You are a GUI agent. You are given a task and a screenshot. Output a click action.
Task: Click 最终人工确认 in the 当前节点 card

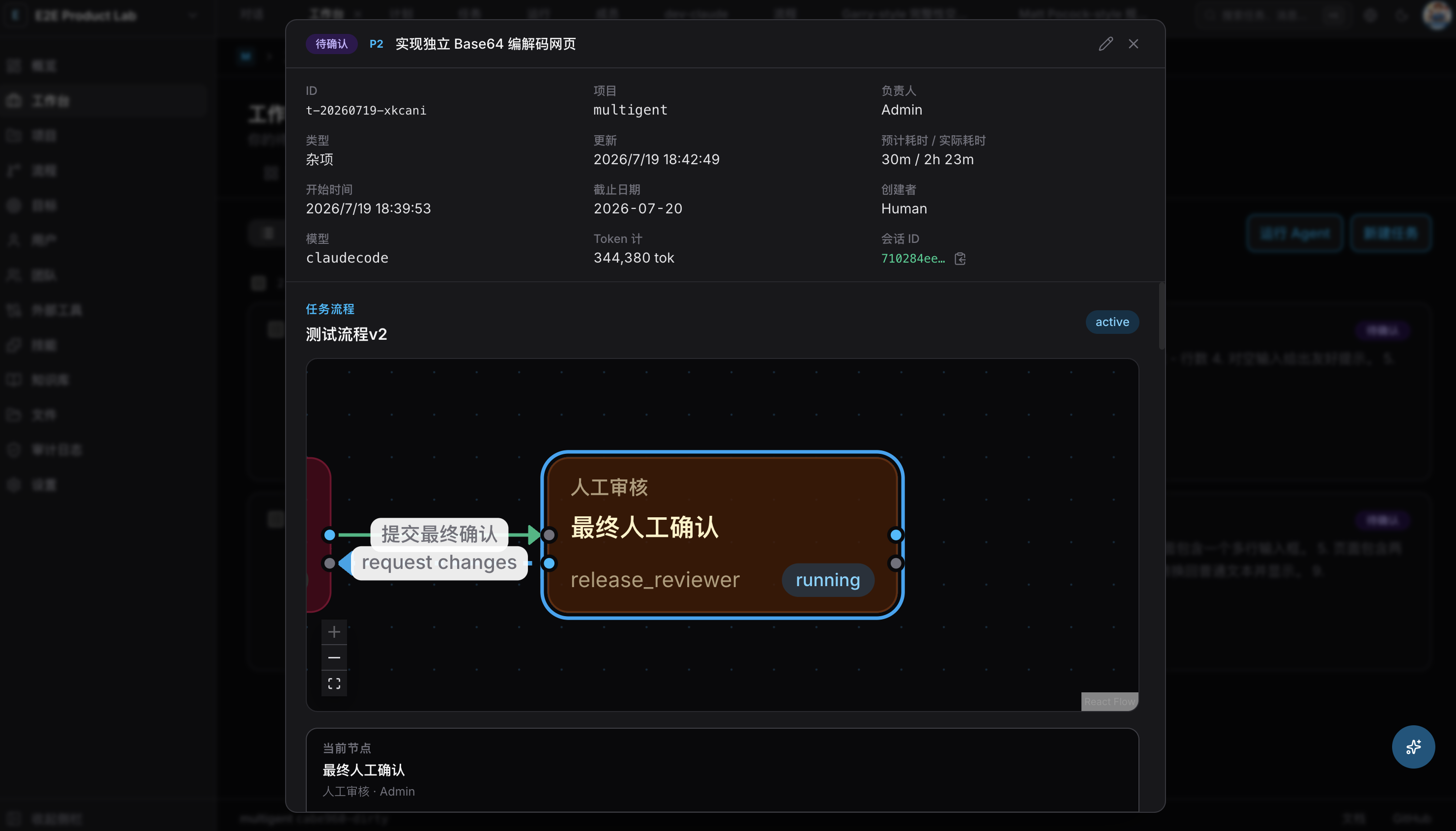363,770
